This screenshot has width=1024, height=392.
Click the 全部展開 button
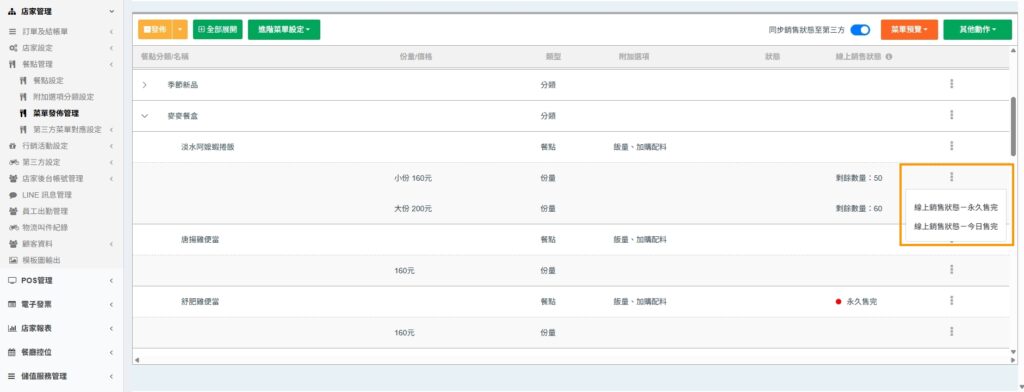click(217, 29)
